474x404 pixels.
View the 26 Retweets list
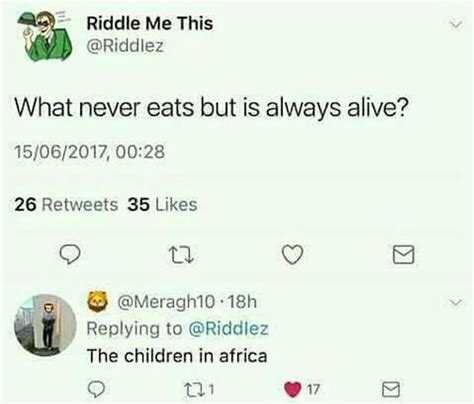point(66,205)
